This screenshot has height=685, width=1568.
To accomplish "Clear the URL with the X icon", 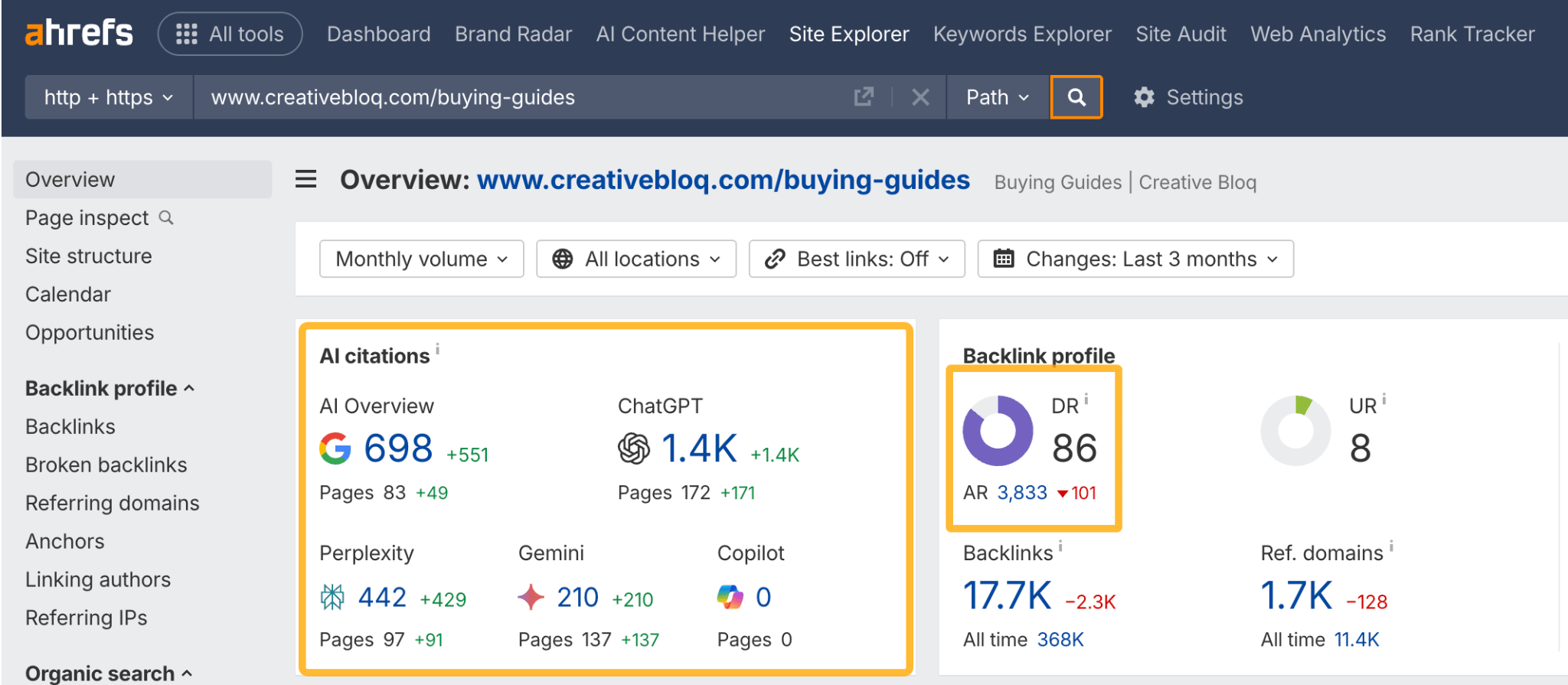I will pyautogui.click(x=920, y=97).
